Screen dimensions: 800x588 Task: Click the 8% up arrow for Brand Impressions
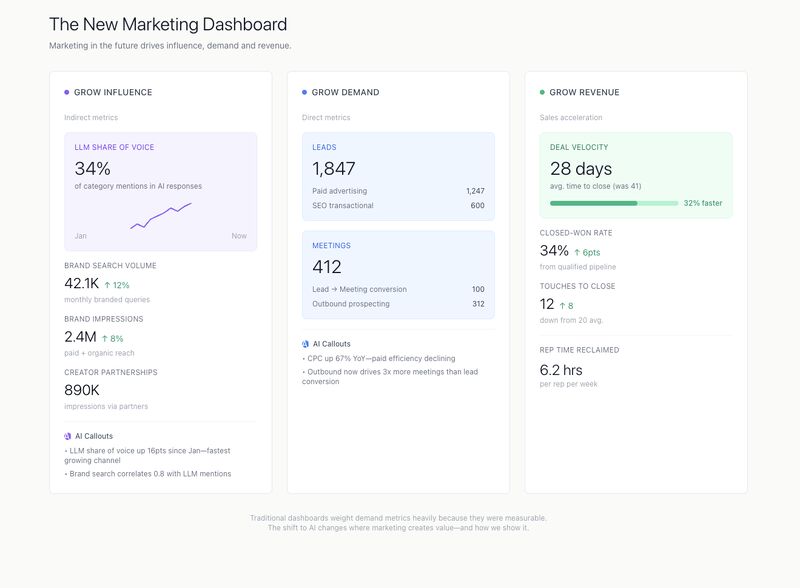(106, 338)
